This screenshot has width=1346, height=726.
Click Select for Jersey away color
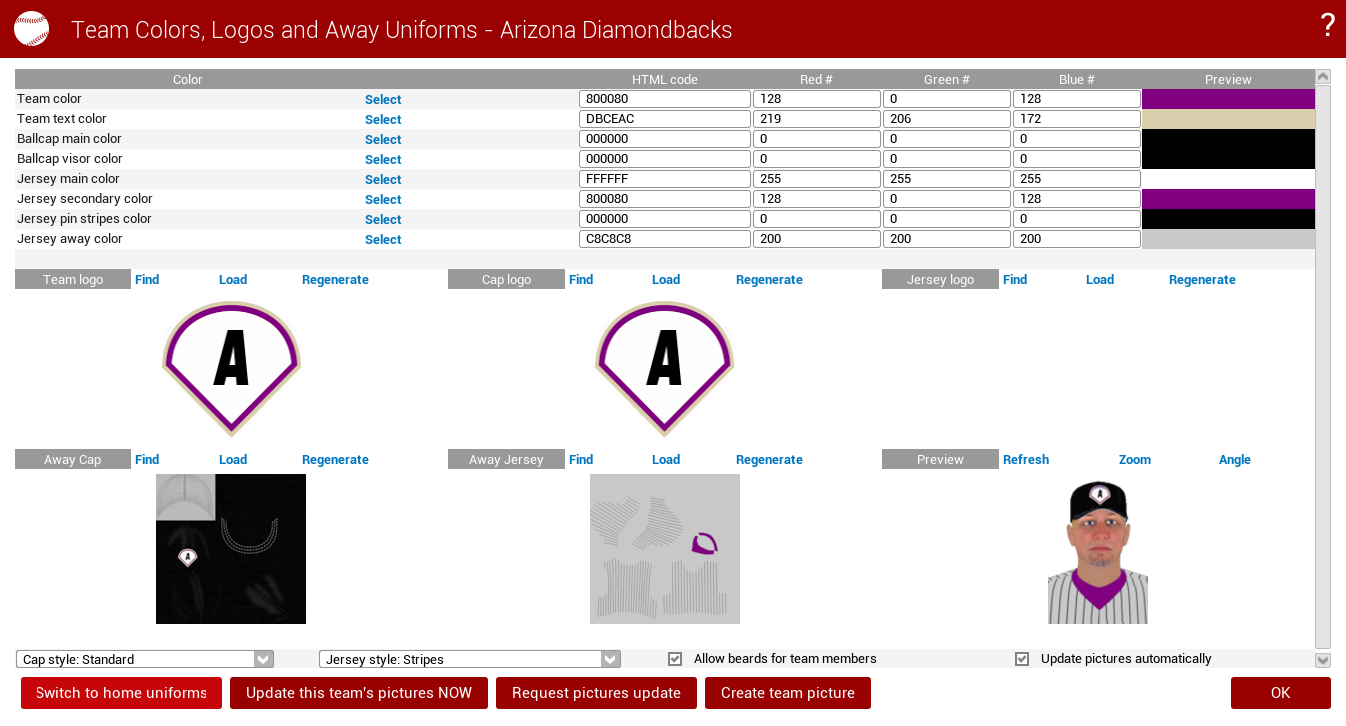383,240
